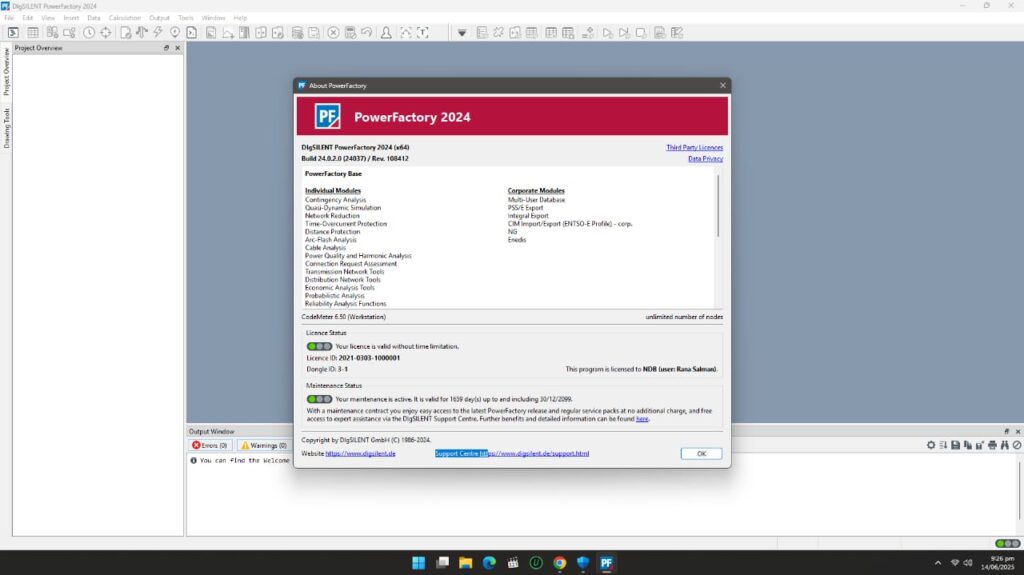1024x575 pixels.
Task: Print the Output Window contents
Action: pyautogui.click(x=992, y=445)
